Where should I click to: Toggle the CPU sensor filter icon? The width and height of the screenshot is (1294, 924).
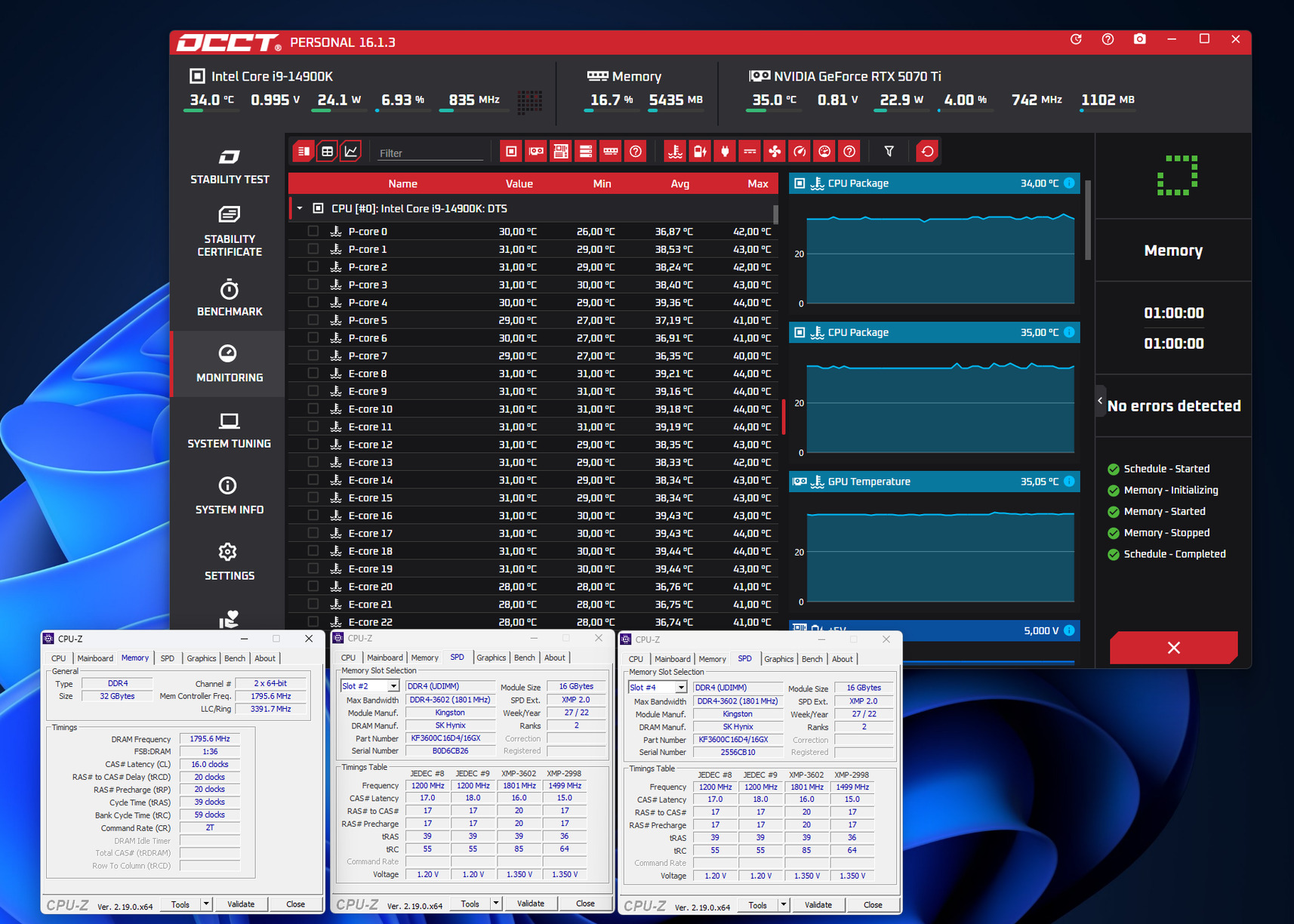511,152
